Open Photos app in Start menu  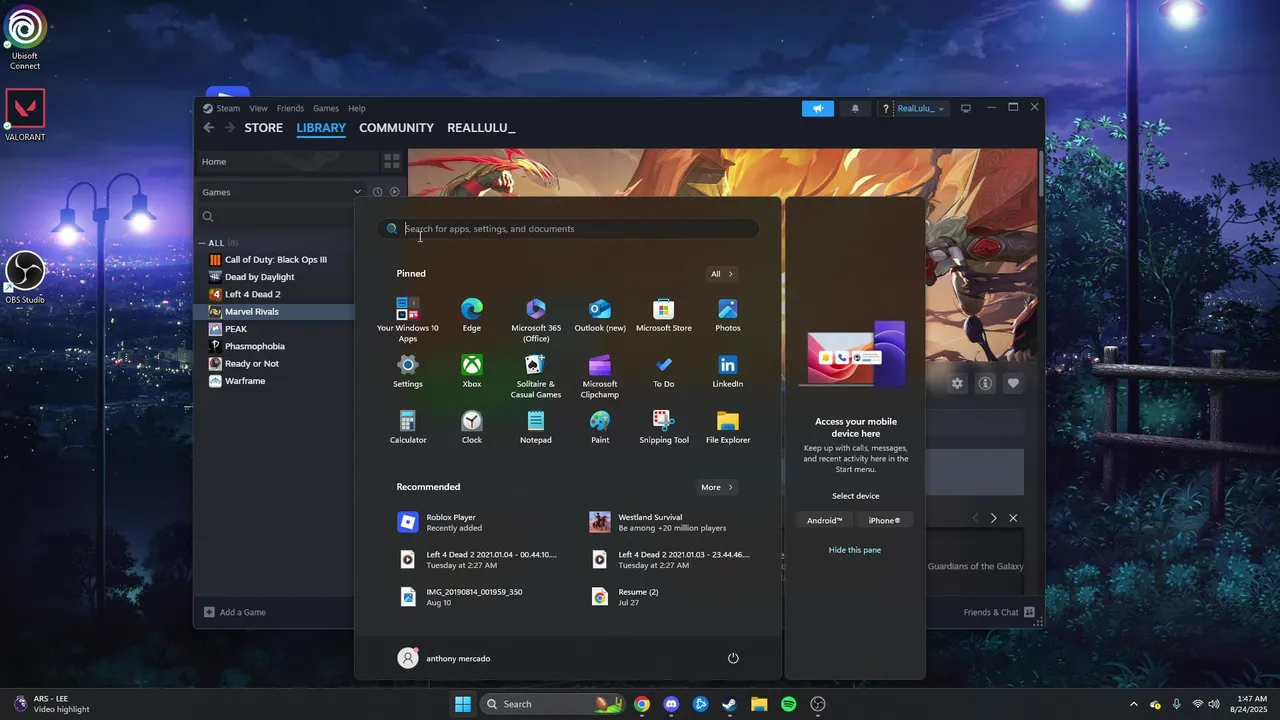coord(728,315)
